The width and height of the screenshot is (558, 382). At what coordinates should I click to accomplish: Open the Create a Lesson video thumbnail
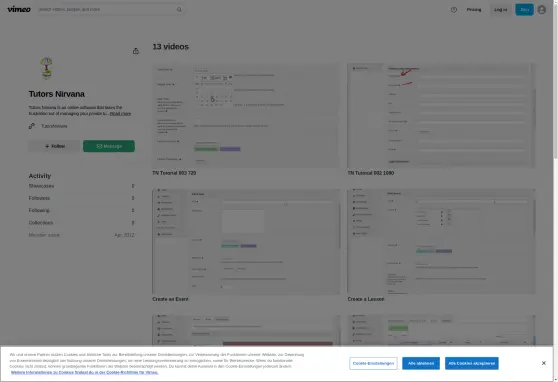click(x=441, y=241)
